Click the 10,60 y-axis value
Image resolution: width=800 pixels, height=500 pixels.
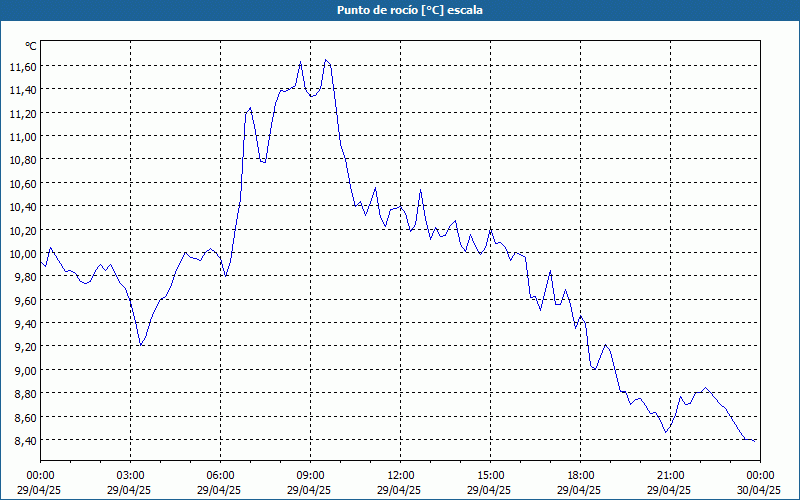23,184
